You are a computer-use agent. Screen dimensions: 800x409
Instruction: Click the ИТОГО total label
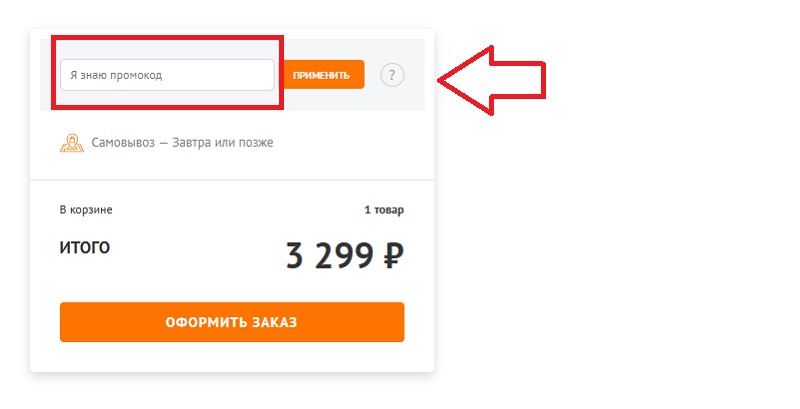pyautogui.click(x=85, y=248)
